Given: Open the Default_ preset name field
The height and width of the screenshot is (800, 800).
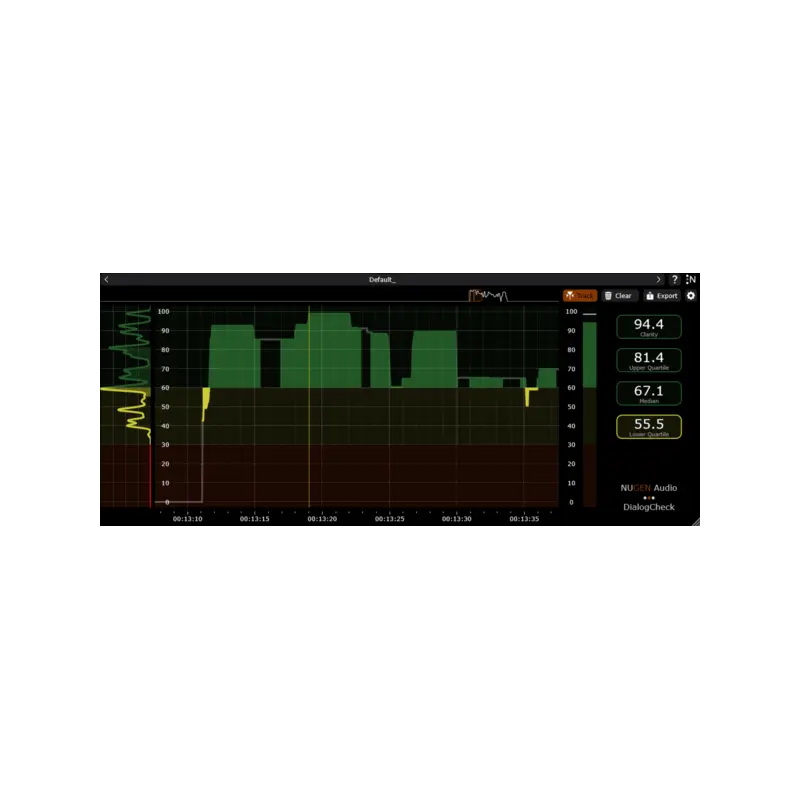Looking at the screenshot, I should [382, 280].
